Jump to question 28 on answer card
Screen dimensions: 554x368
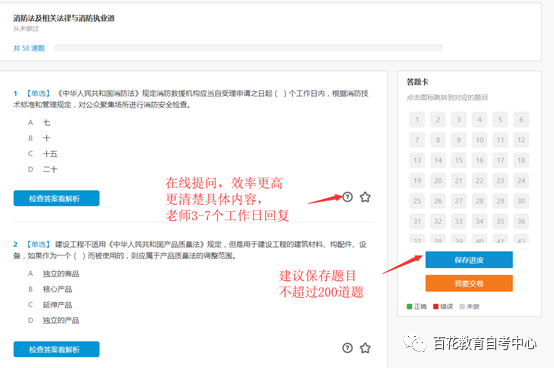click(x=479, y=201)
